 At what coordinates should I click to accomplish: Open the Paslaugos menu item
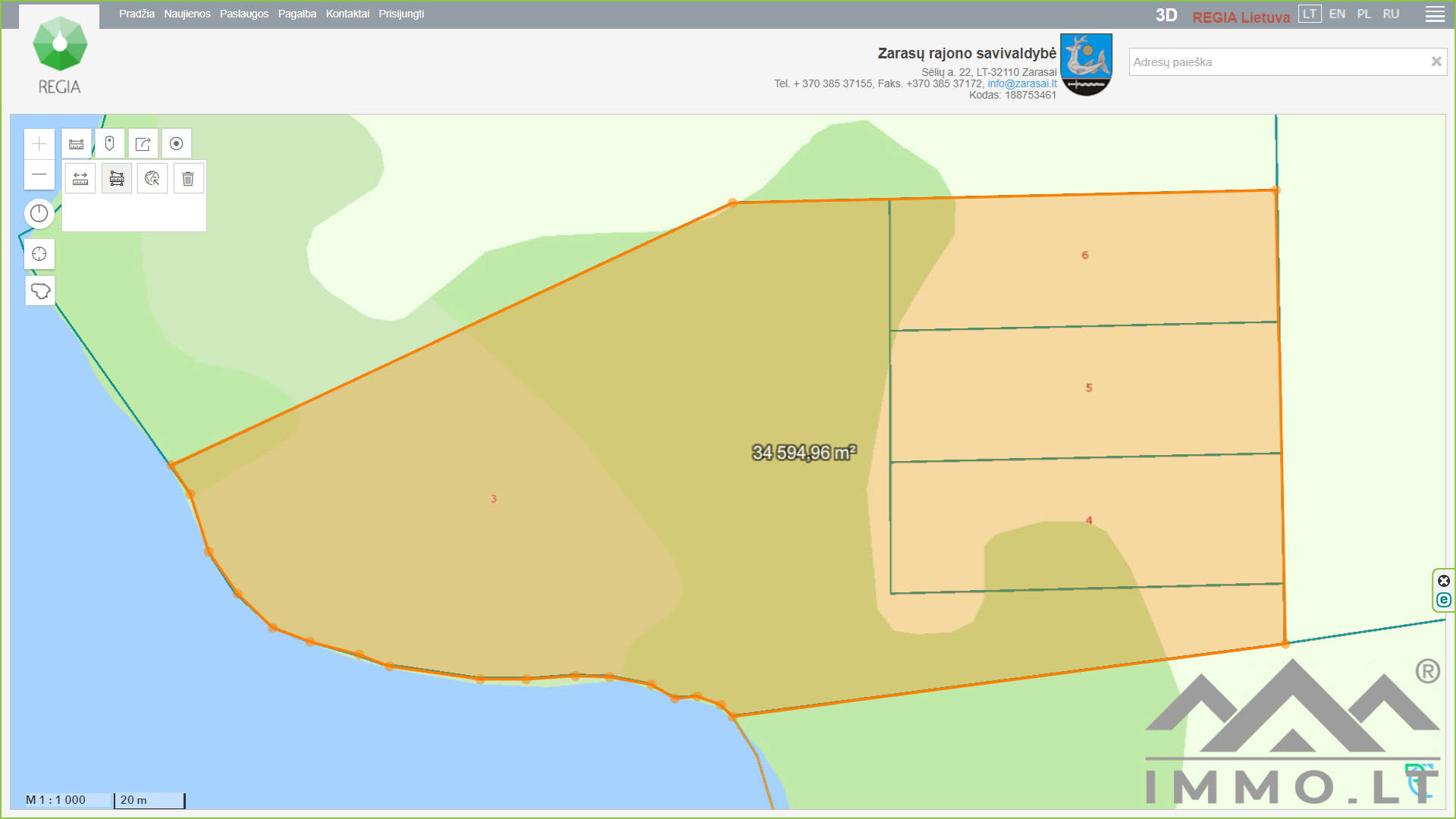tap(243, 14)
